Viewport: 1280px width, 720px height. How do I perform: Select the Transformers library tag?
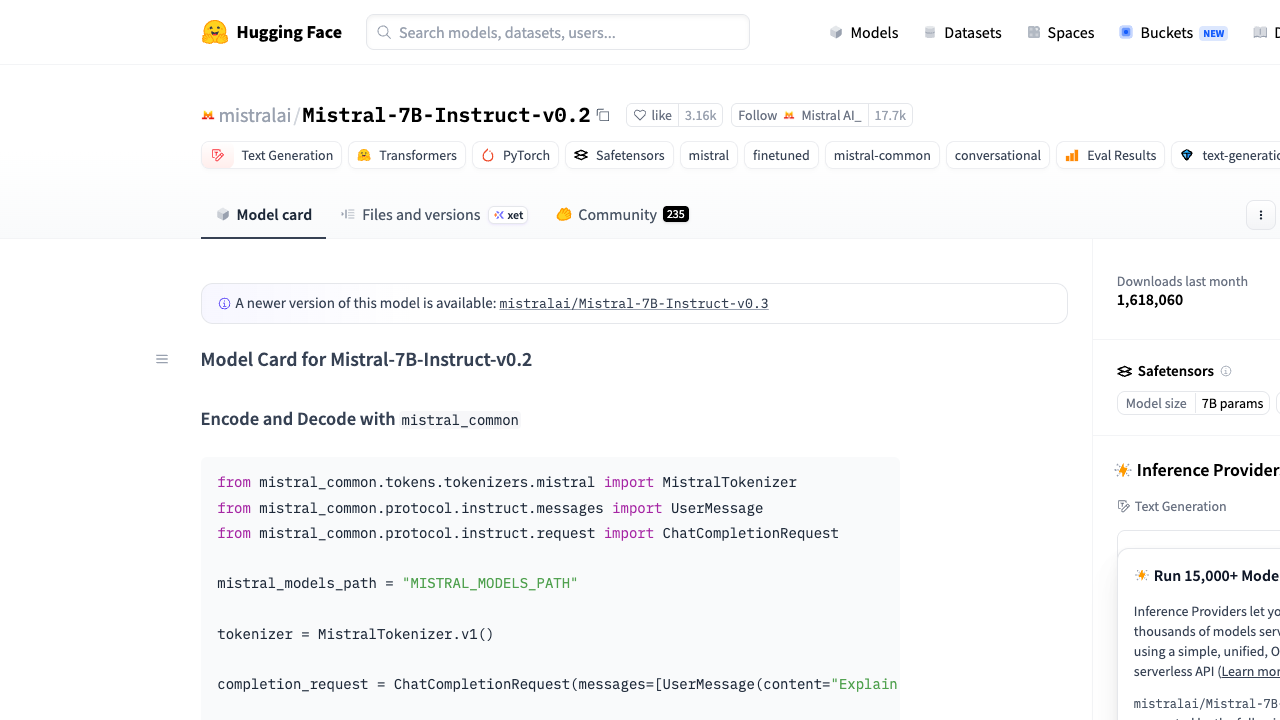coord(407,155)
